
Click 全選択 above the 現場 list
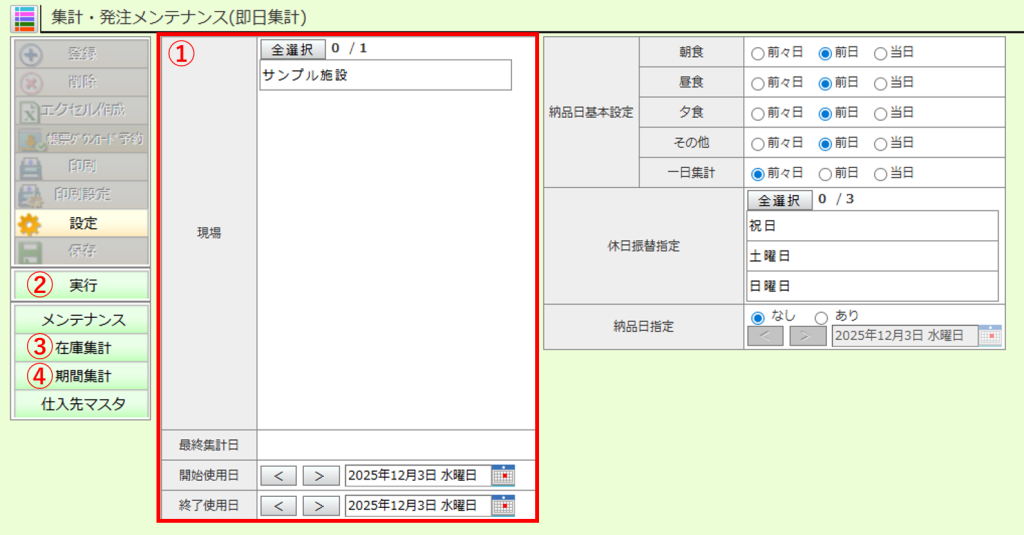[292, 48]
